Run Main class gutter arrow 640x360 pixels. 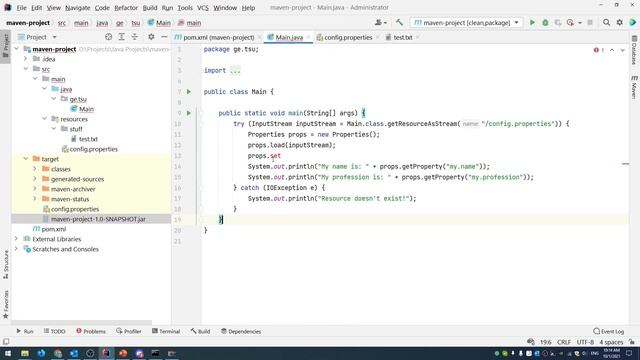189,92
